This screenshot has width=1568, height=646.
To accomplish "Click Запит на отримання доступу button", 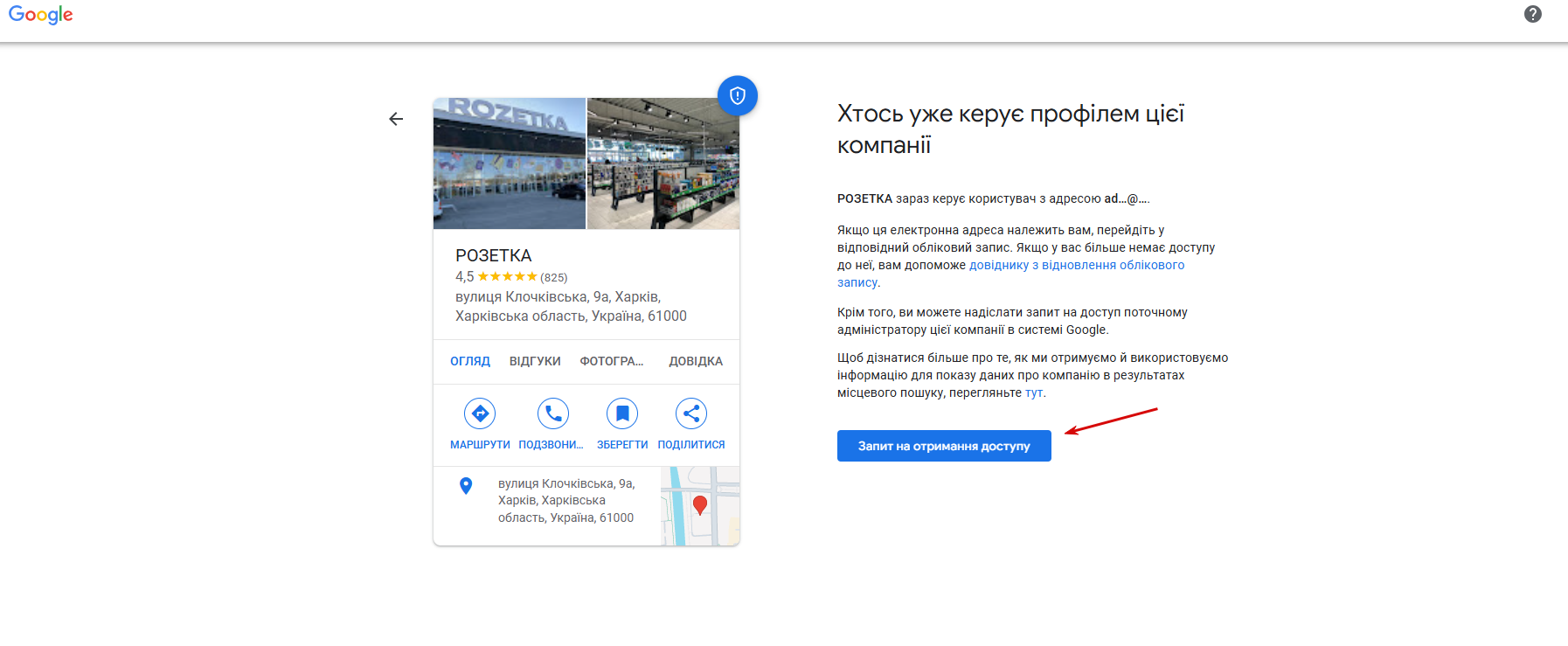I will pos(944,446).
